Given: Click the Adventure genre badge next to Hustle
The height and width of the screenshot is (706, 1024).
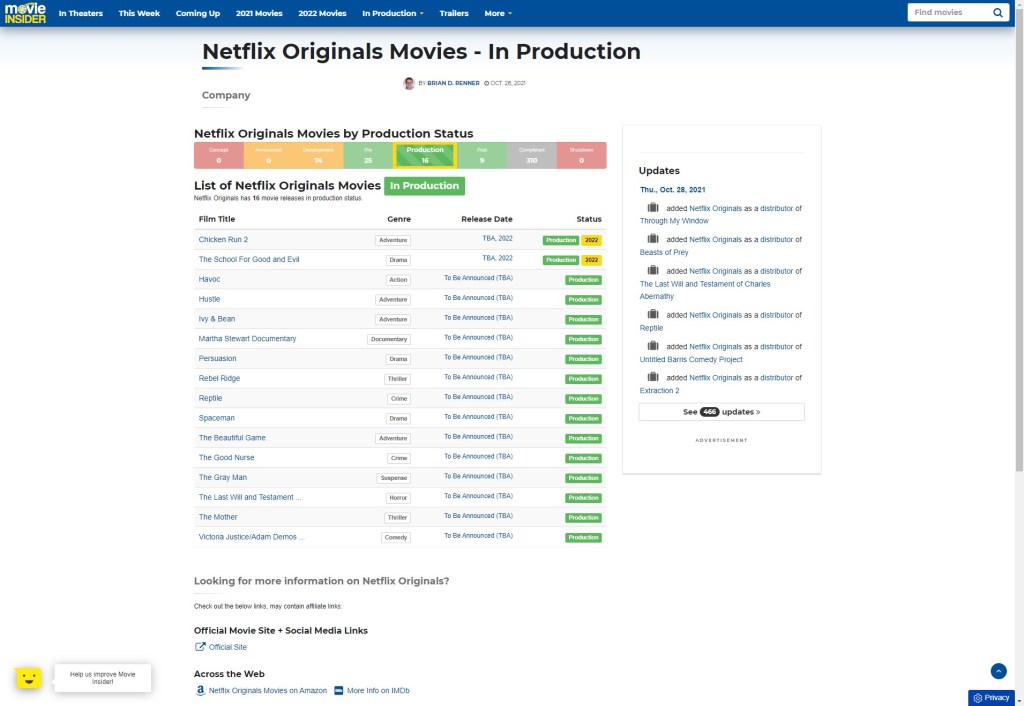Looking at the screenshot, I should 393,299.
